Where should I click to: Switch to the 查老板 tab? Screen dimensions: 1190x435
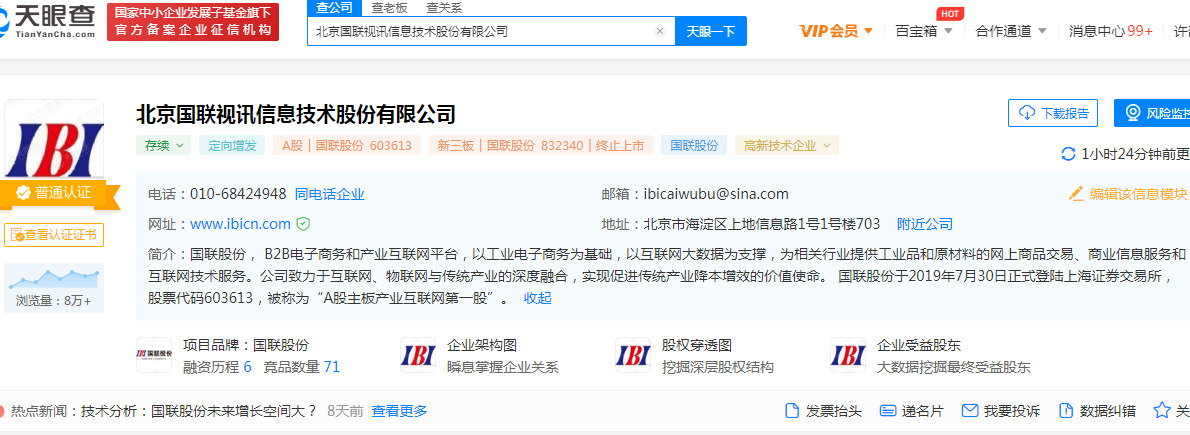pos(387,8)
